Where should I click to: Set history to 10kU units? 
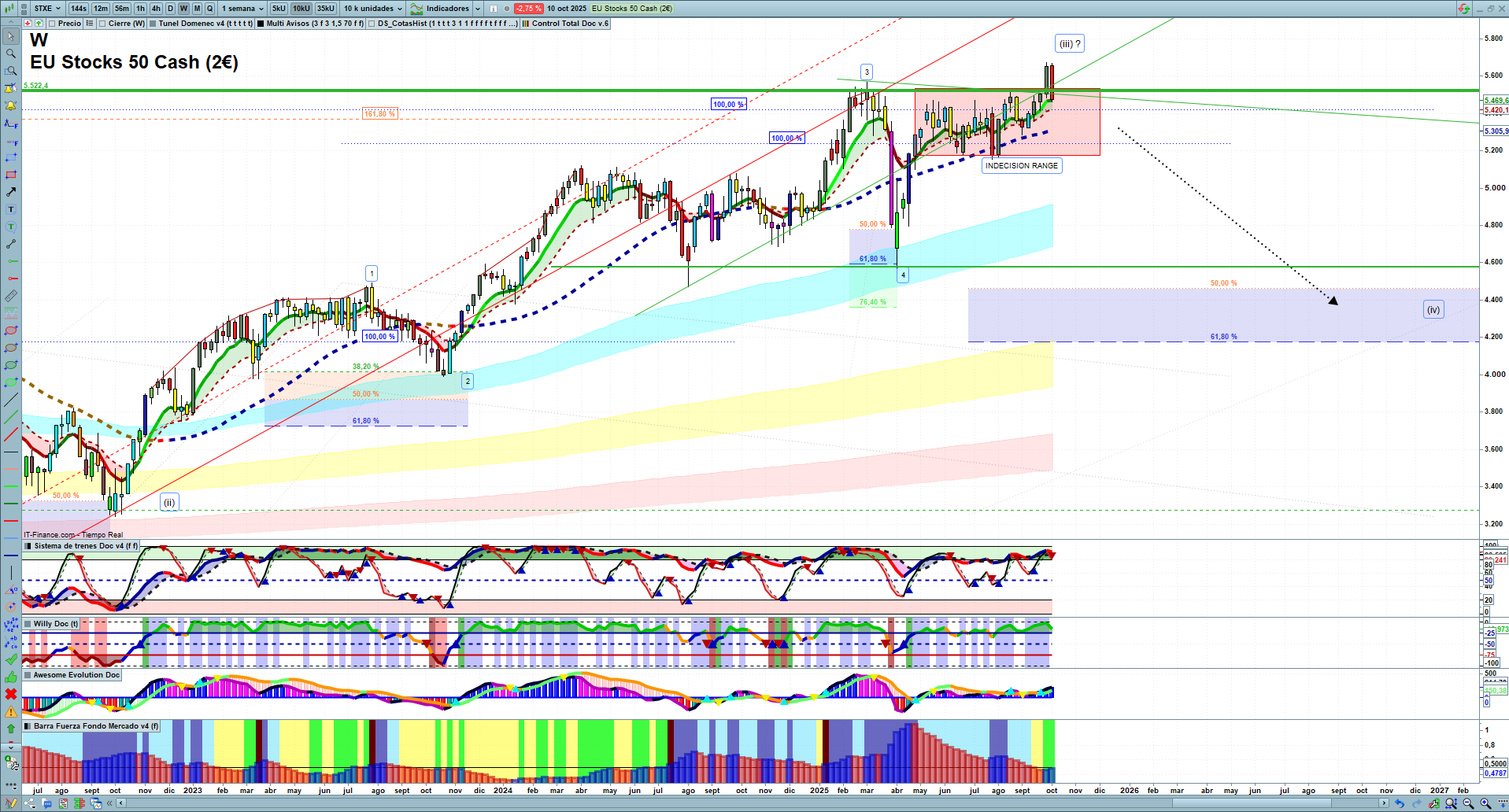click(x=301, y=9)
